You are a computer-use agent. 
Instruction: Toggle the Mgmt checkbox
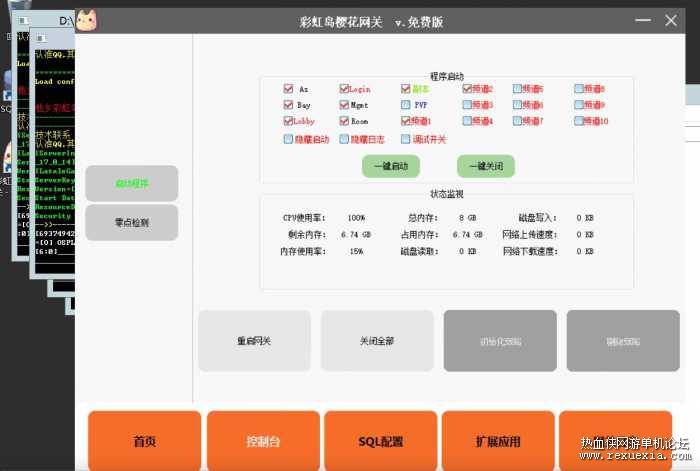point(344,104)
